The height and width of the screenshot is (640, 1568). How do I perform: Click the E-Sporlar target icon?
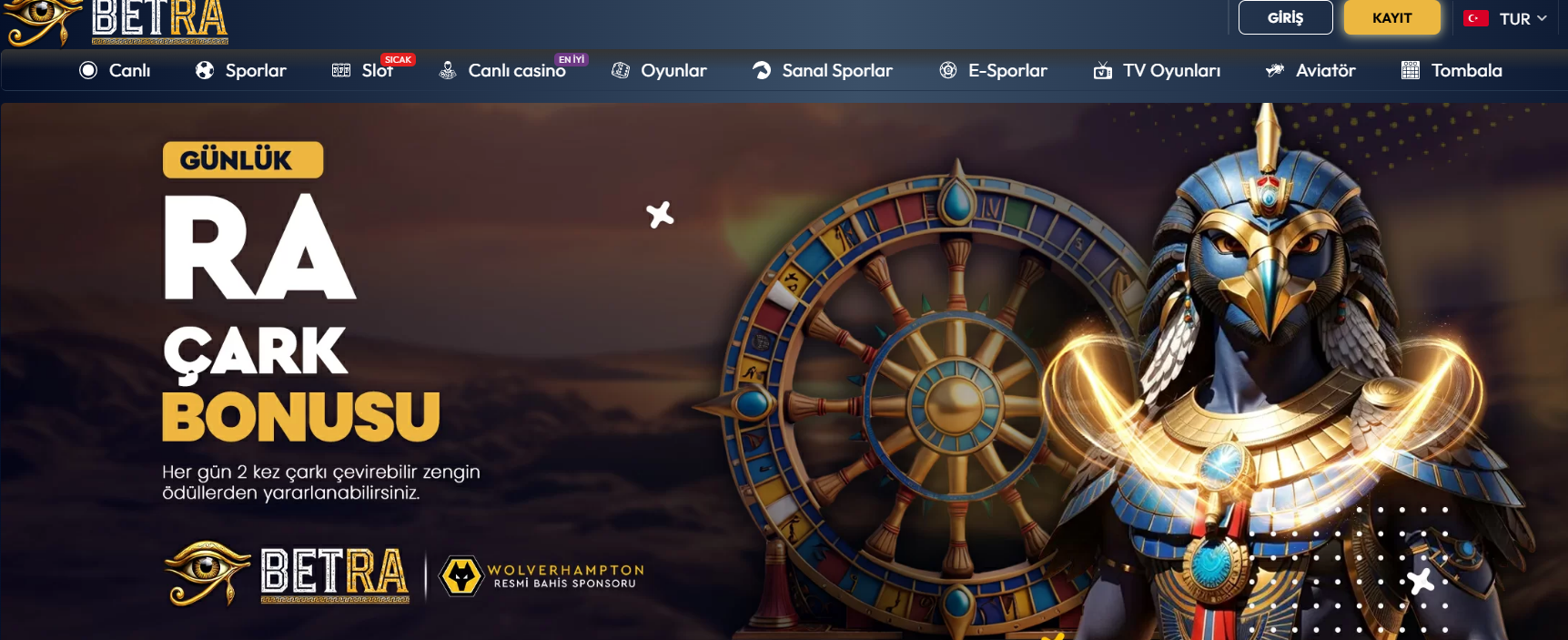click(948, 70)
